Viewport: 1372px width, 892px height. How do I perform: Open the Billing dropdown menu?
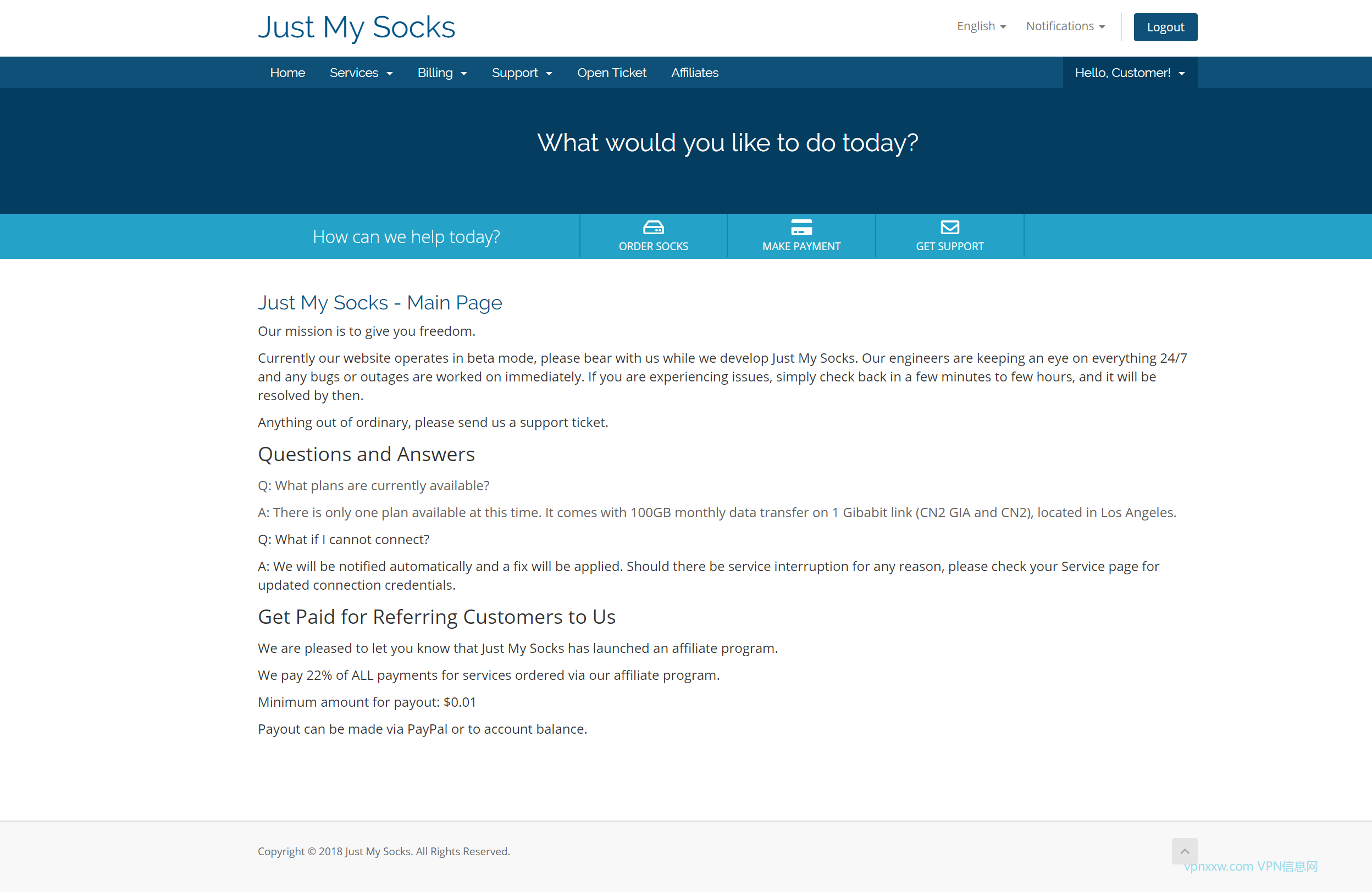coord(441,73)
